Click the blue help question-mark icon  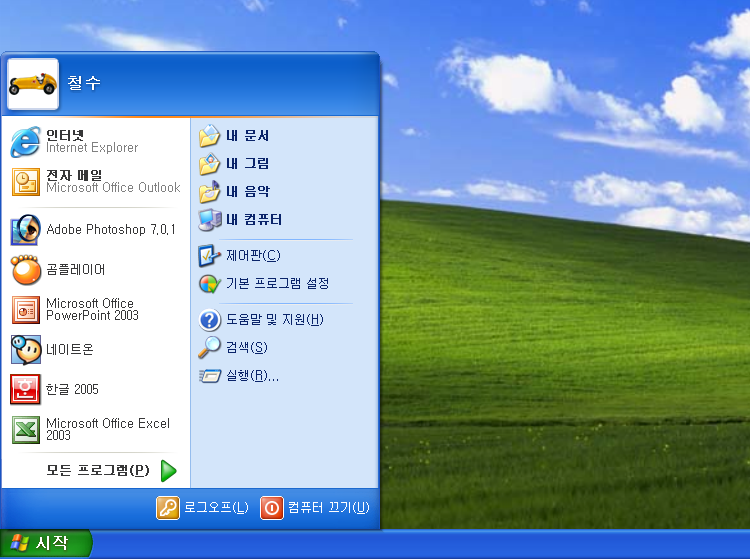[210, 320]
